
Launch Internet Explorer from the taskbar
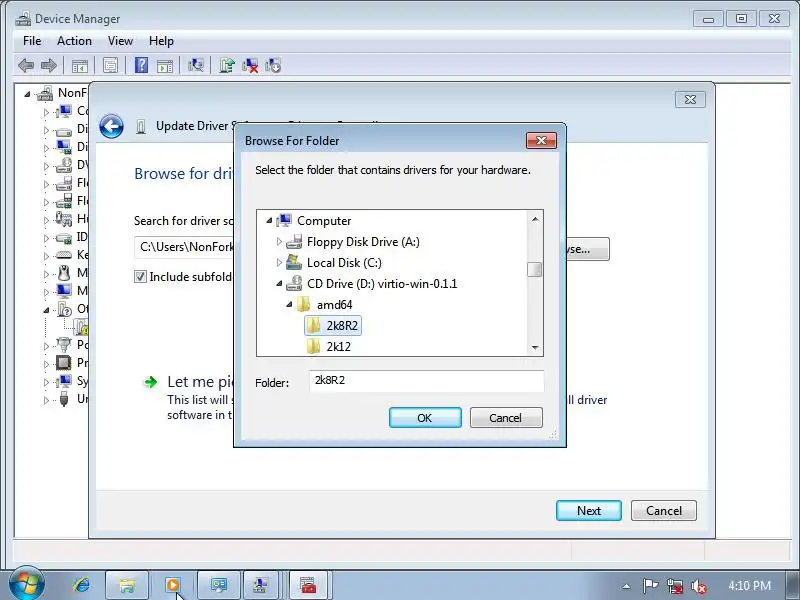[x=82, y=585]
